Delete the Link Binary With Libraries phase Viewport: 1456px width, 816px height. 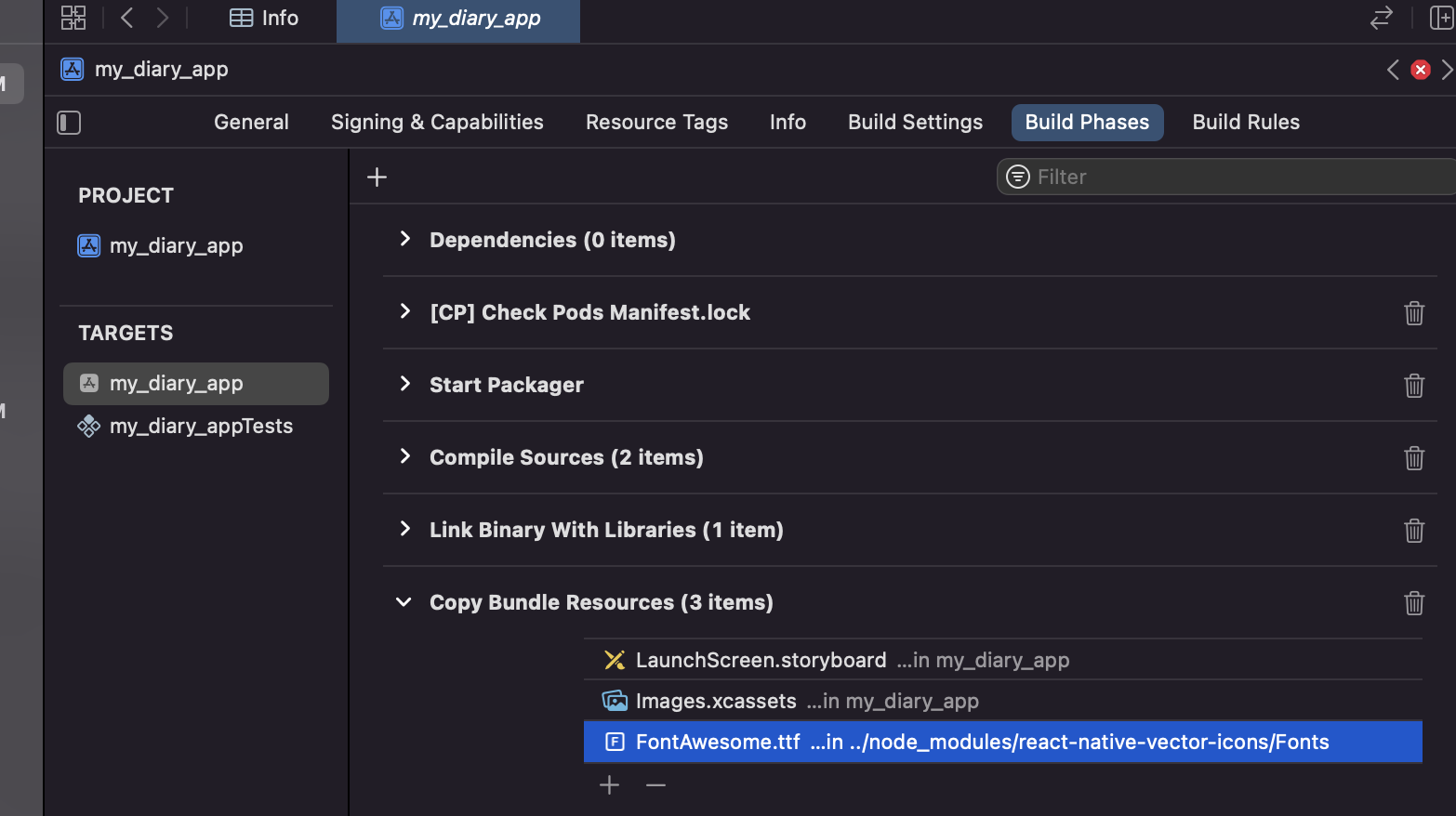pos(1414,531)
